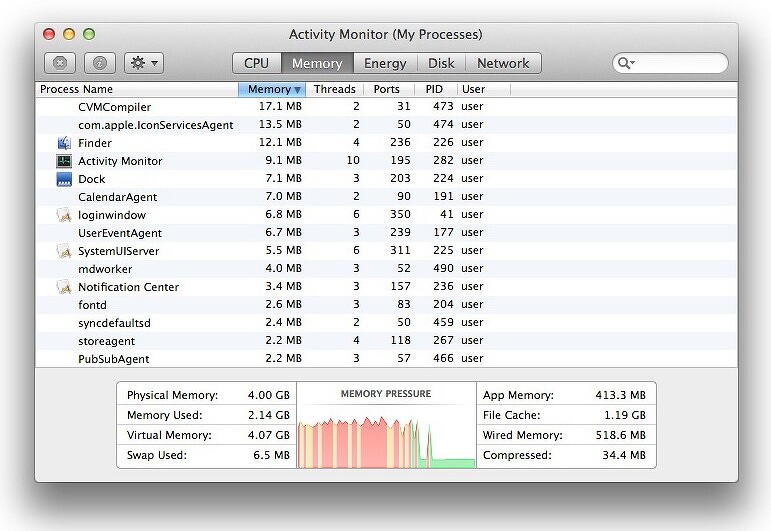Toggle the Memory column sort order

tap(272, 89)
